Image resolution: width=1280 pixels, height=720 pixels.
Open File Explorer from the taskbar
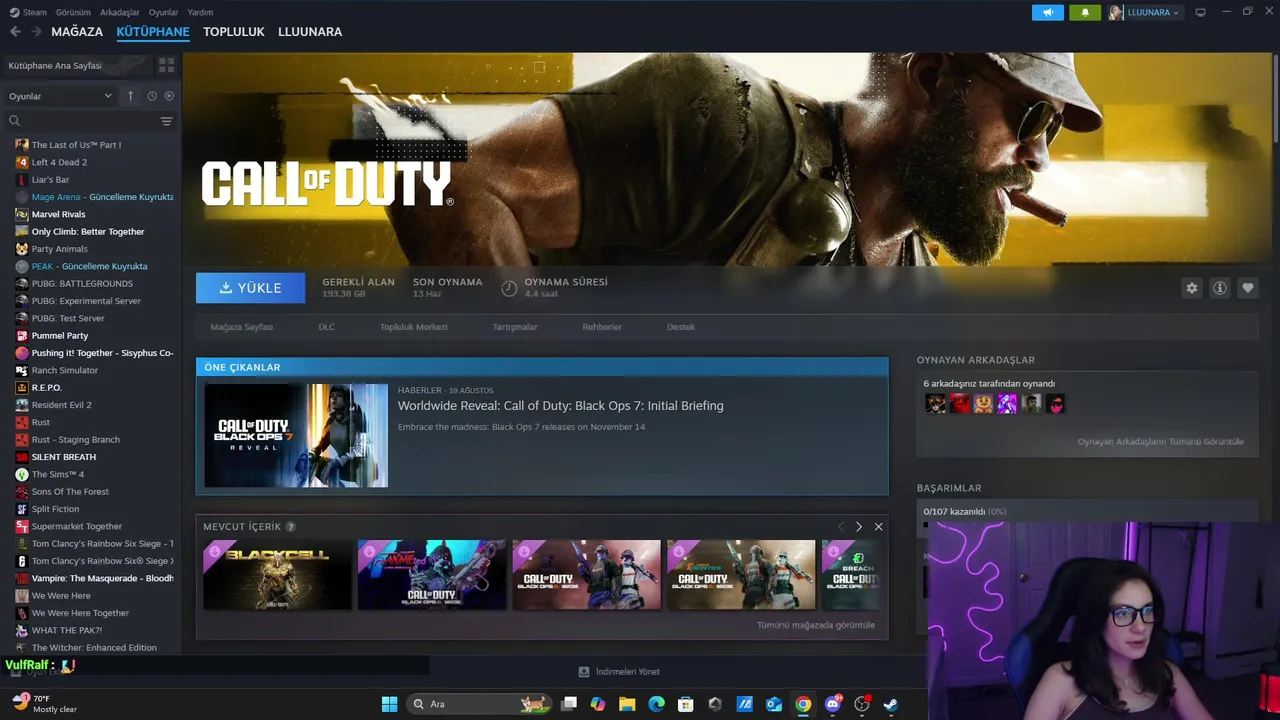pyautogui.click(x=627, y=704)
